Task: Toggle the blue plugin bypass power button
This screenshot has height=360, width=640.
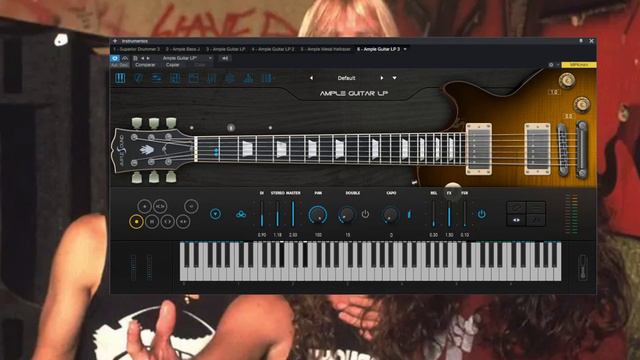Action: click(x=115, y=58)
